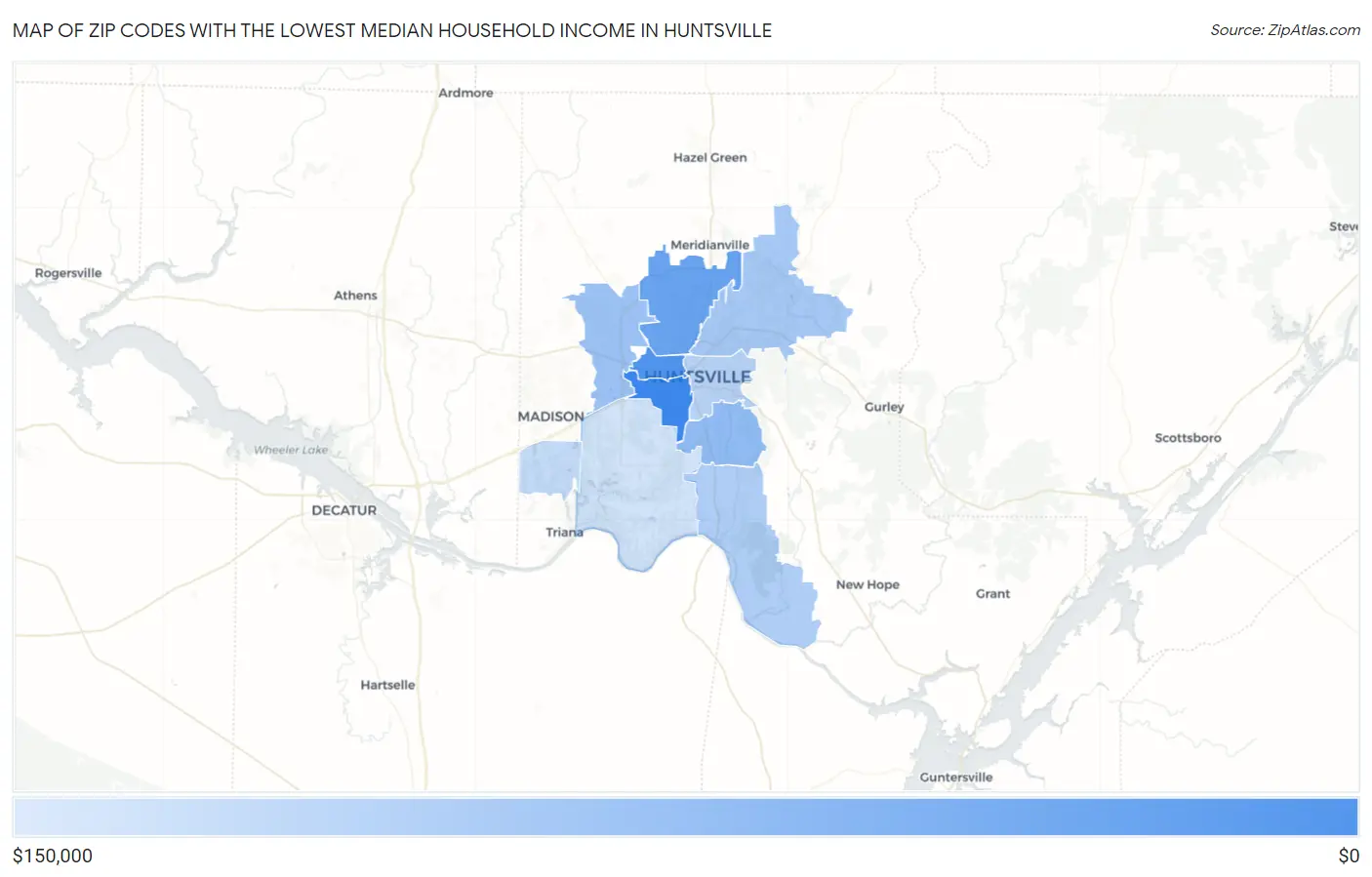Click the map title heading
The width and height of the screenshot is (1372, 877).
[392, 30]
